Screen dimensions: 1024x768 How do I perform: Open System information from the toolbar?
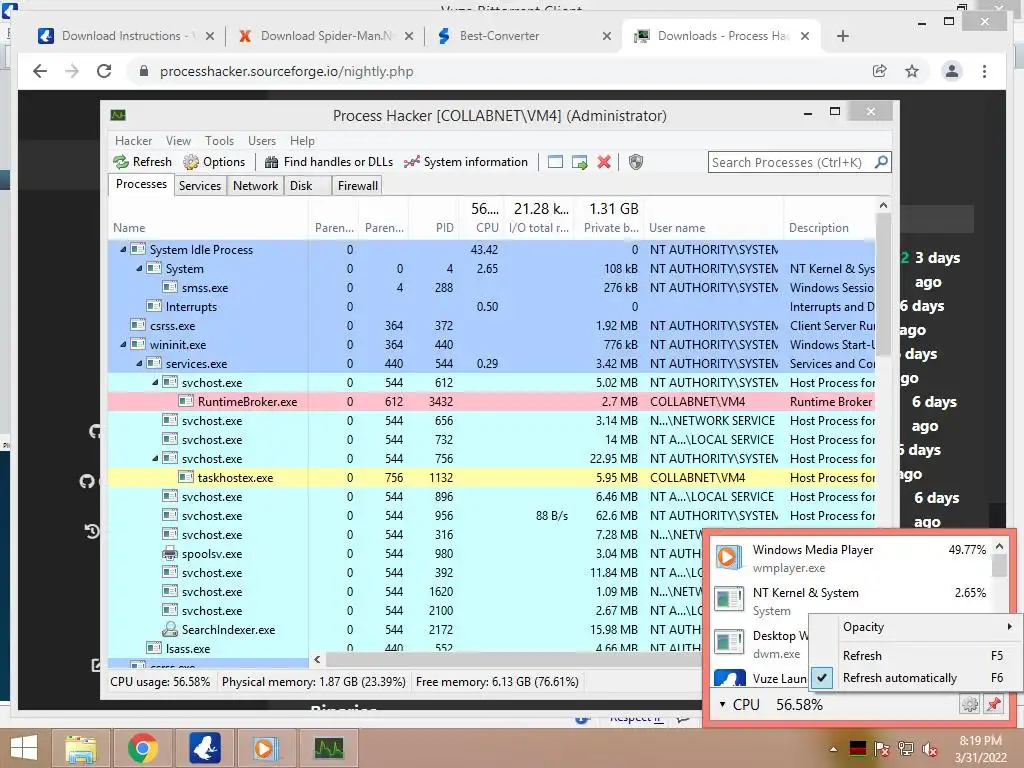pyautogui.click(x=465, y=162)
